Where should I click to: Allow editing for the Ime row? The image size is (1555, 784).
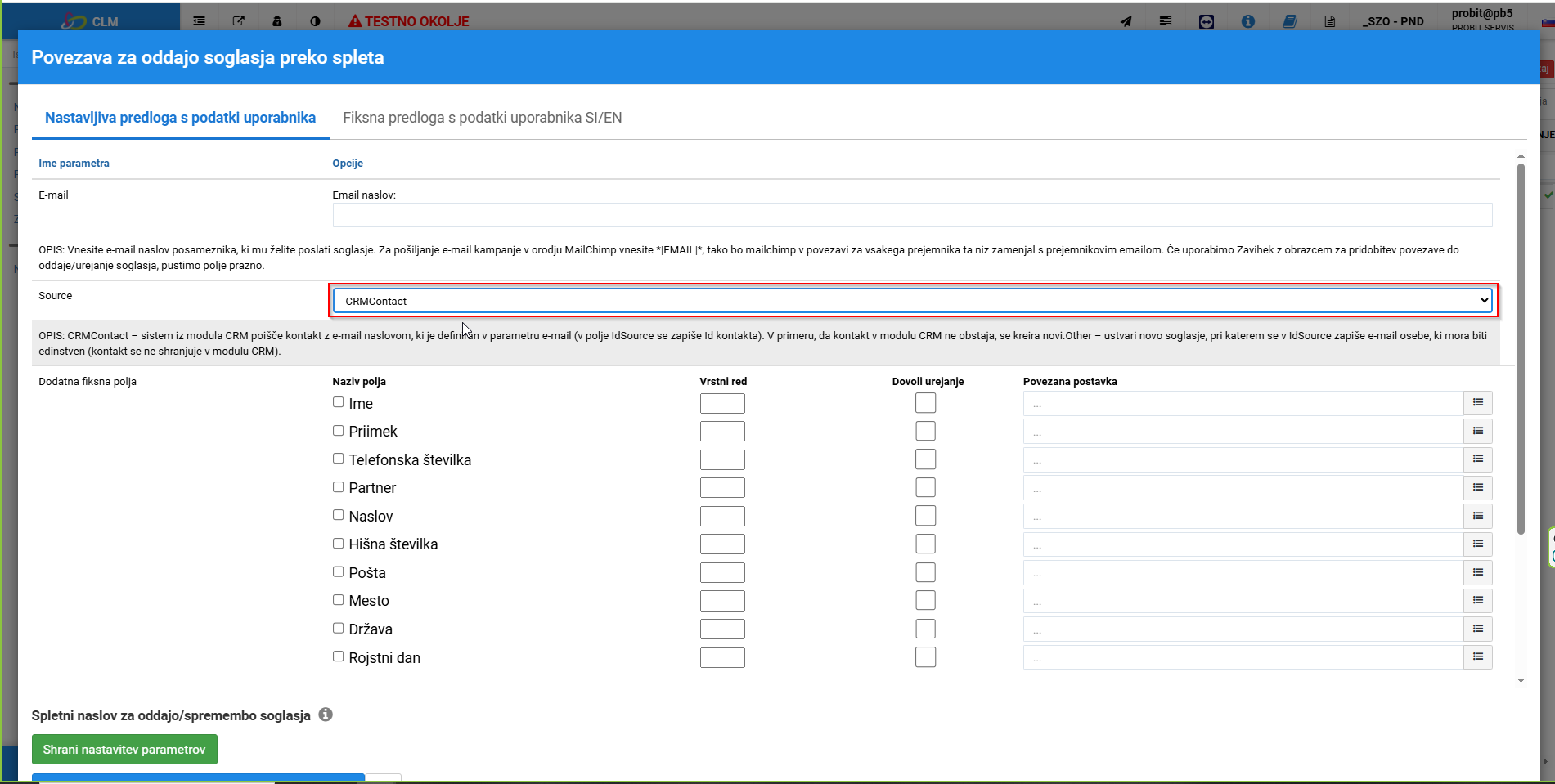(x=925, y=403)
